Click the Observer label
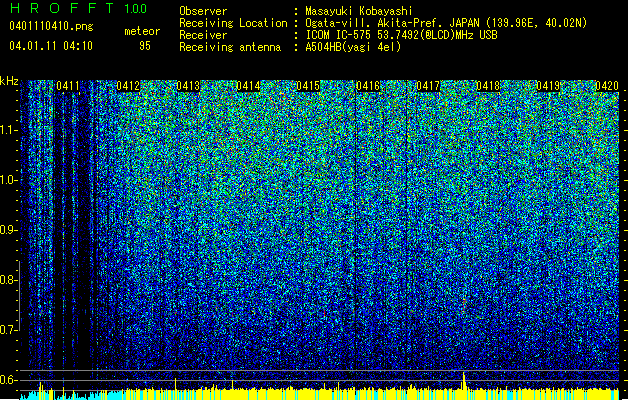The image size is (629, 400). 203,11
